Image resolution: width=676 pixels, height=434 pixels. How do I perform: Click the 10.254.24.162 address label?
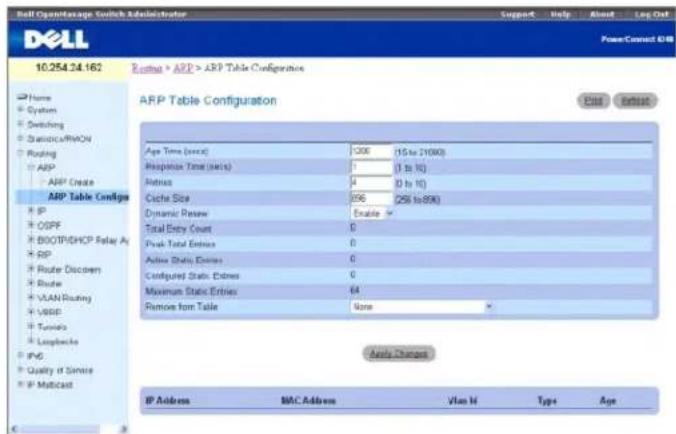coord(69,68)
